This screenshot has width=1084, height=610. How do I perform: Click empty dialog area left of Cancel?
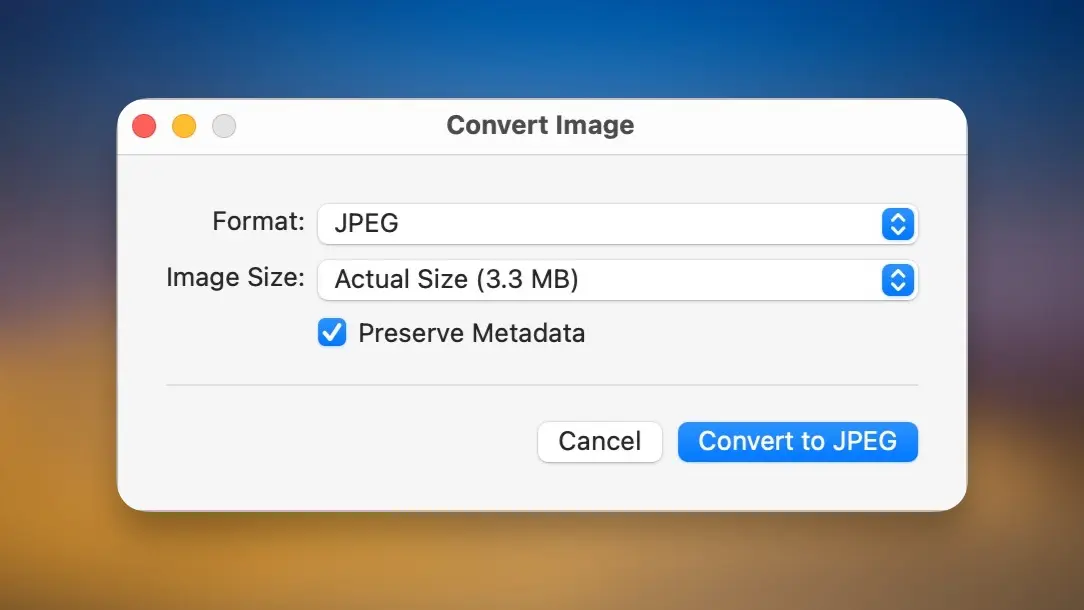pyautogui.click(x=340, y=441)
